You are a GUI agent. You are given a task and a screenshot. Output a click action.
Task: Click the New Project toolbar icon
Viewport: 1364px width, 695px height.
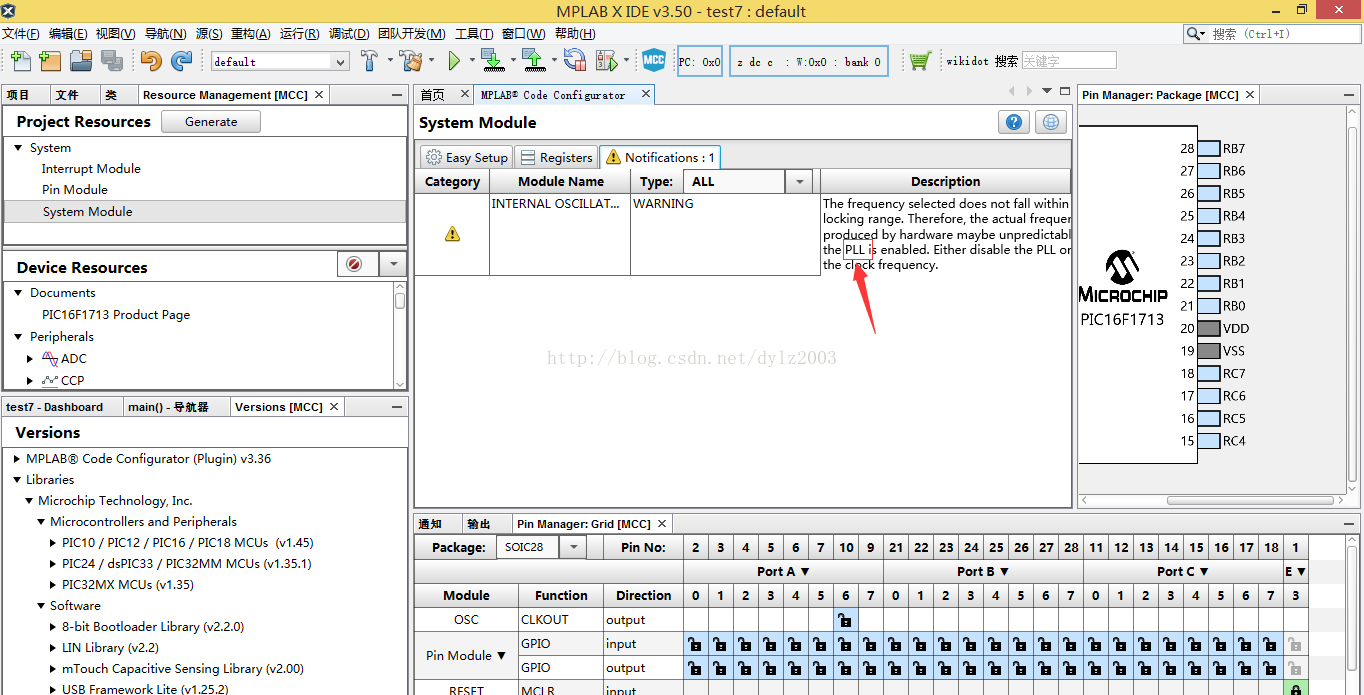50,61
